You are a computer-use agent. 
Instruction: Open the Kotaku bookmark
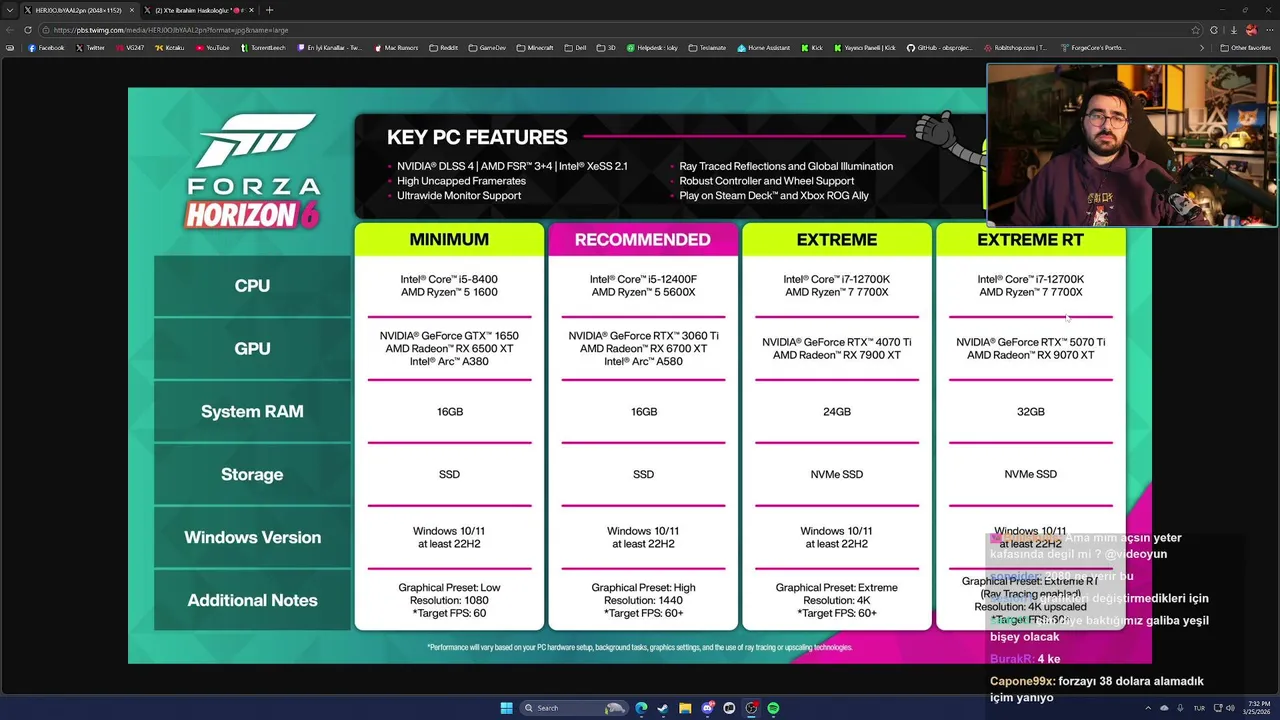pos(169,47)
